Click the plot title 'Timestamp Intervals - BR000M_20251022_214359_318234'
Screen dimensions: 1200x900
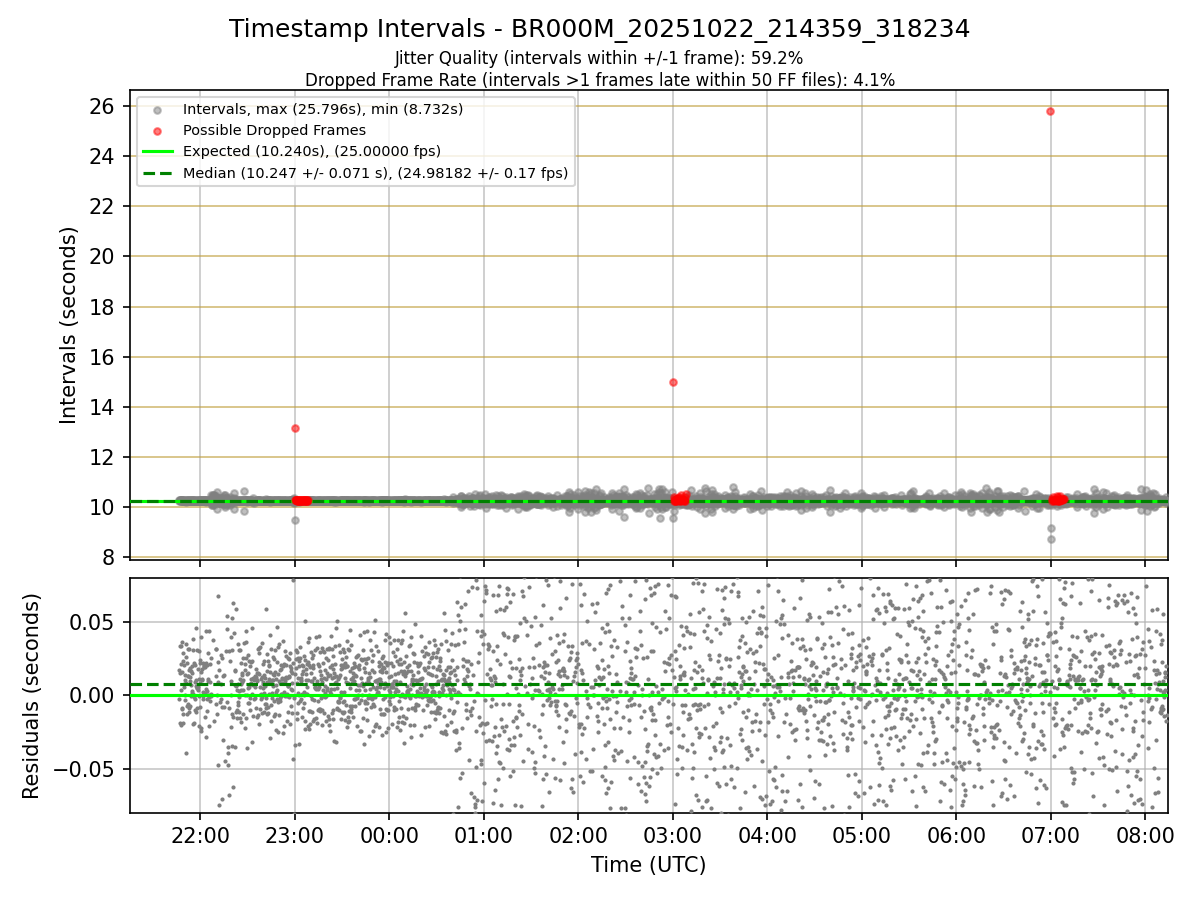click(599, 29)
